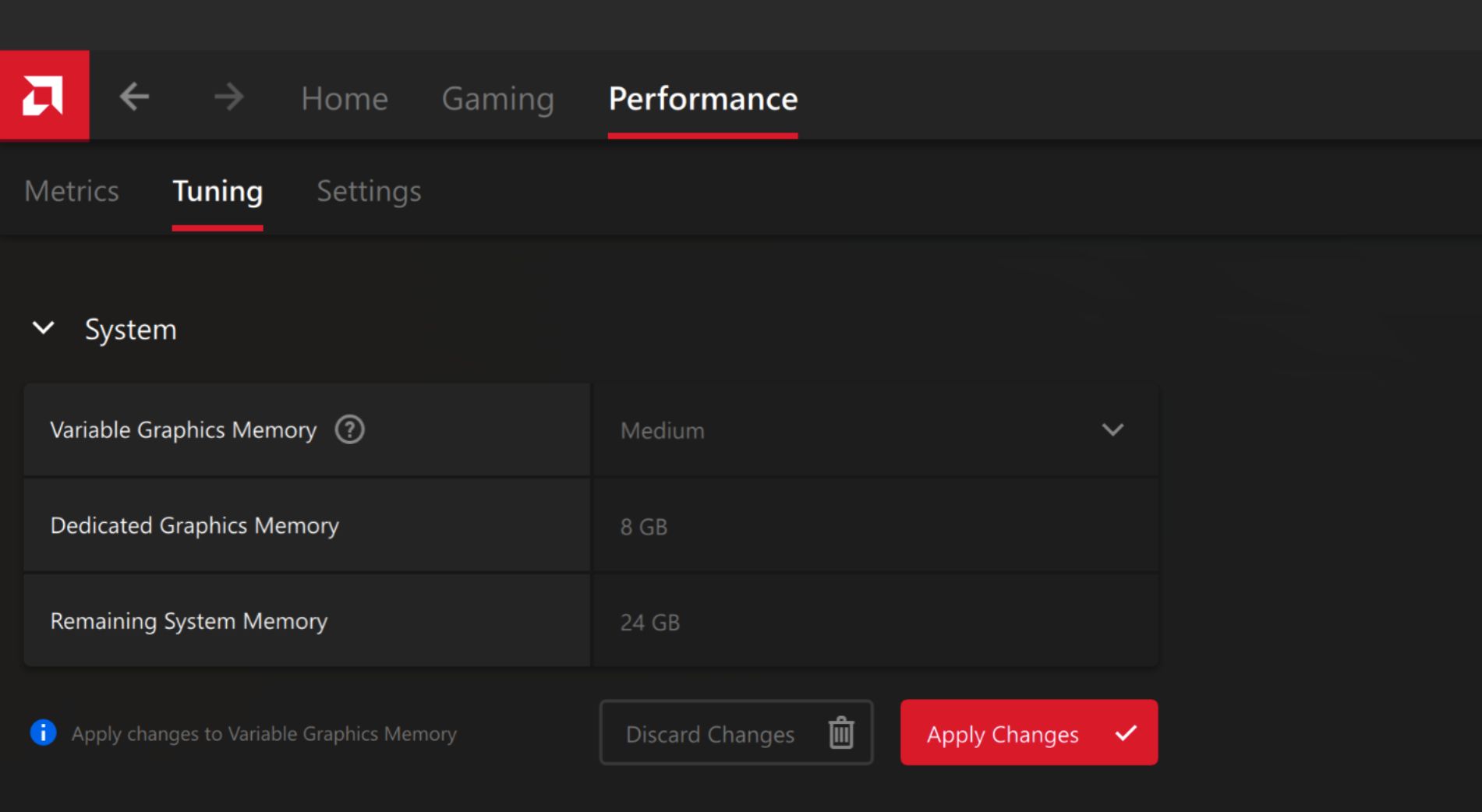Go forward with the right arrow

228,97
